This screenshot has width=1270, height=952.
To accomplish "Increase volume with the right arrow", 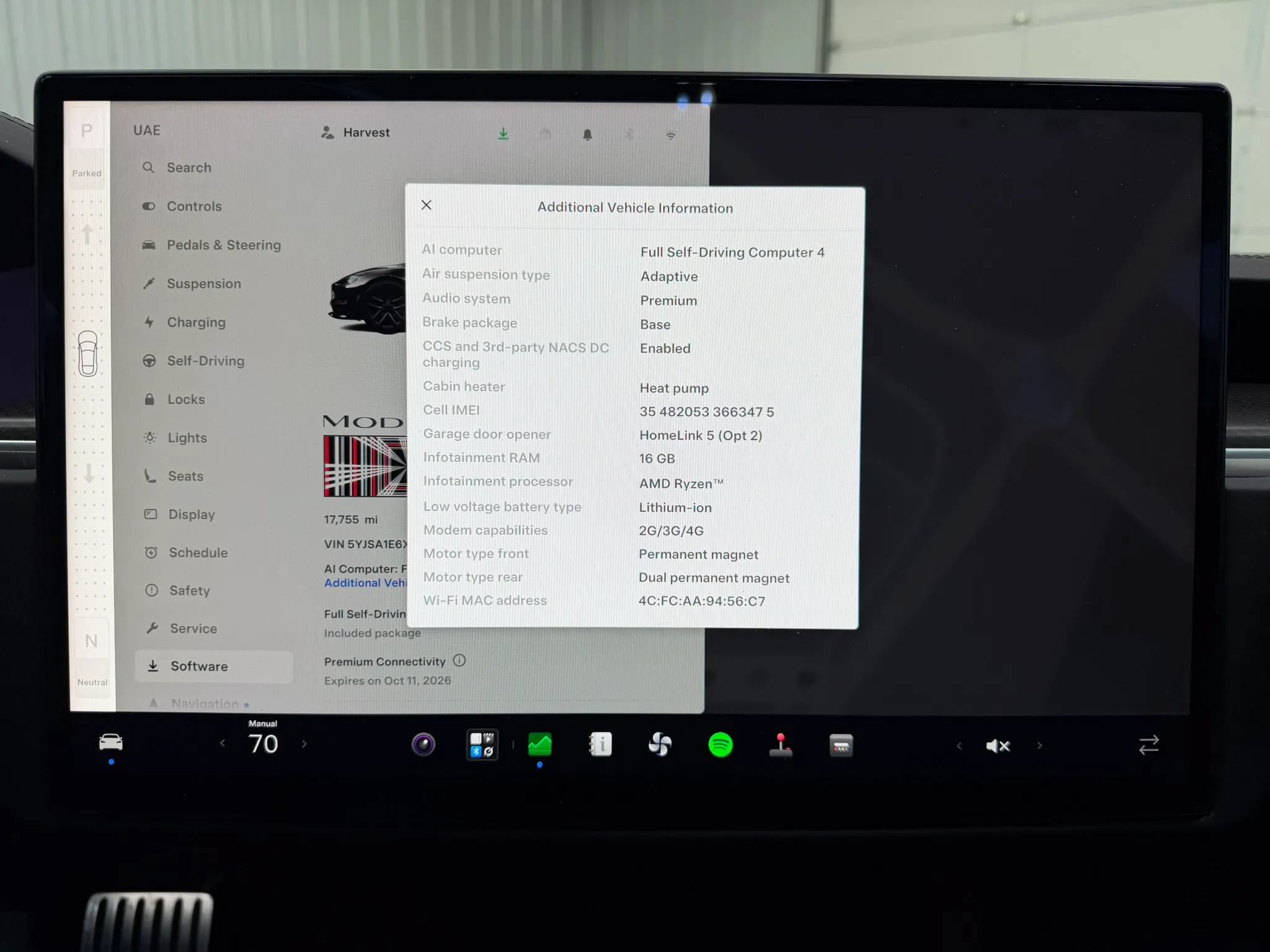I will tap(1039, 746).
